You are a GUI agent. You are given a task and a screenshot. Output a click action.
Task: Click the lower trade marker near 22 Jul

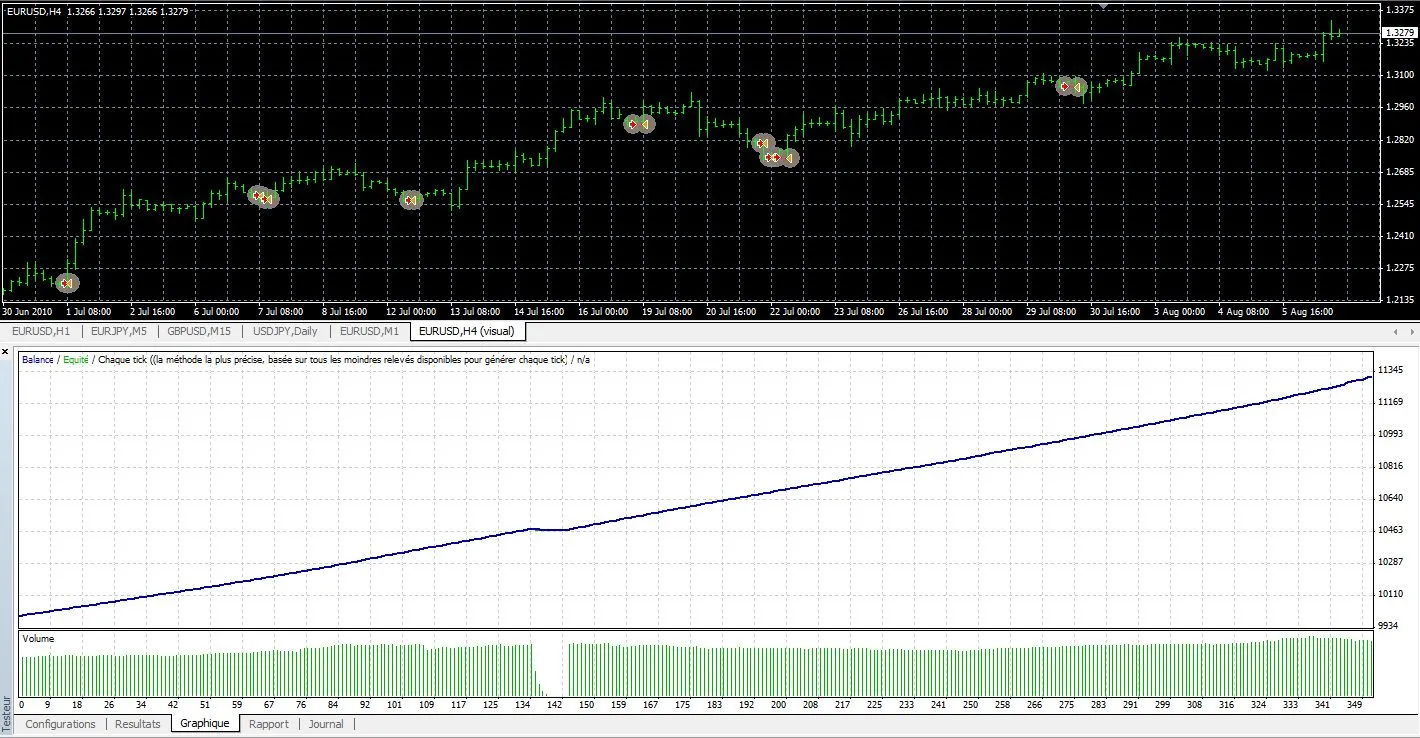pyautogui.click(x=780, y=157)
